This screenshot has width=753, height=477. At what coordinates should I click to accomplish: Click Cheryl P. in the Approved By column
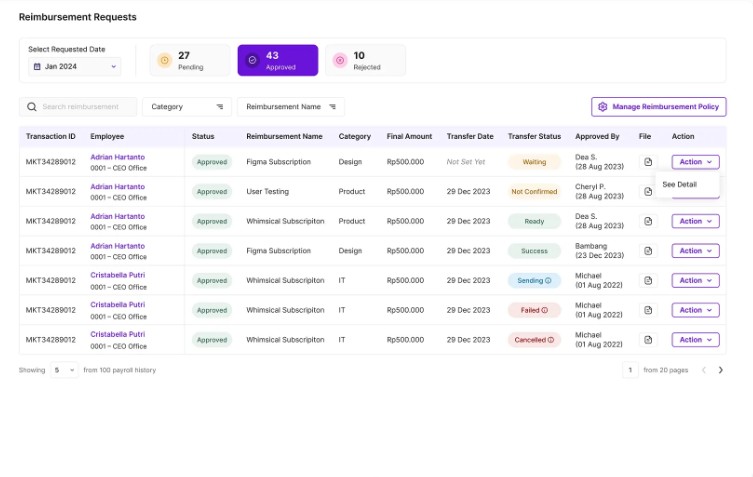(590, 187)
